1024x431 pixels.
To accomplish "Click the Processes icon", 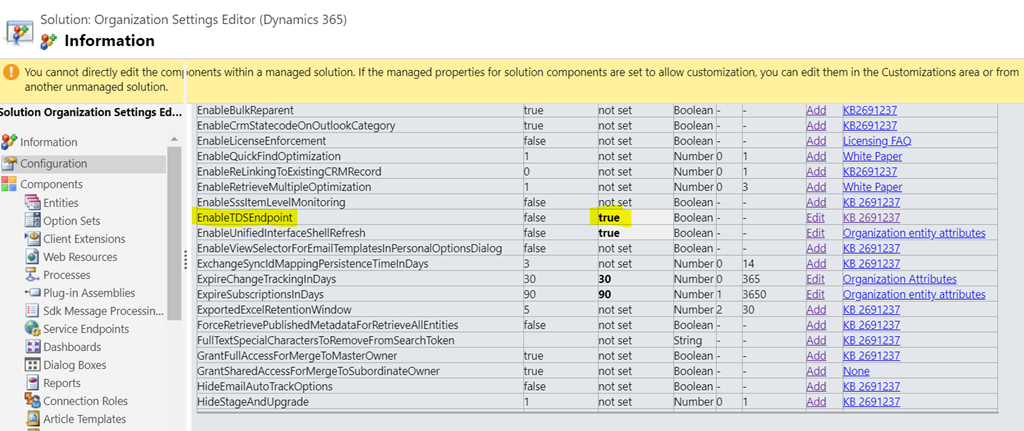I will coord(33,275).
